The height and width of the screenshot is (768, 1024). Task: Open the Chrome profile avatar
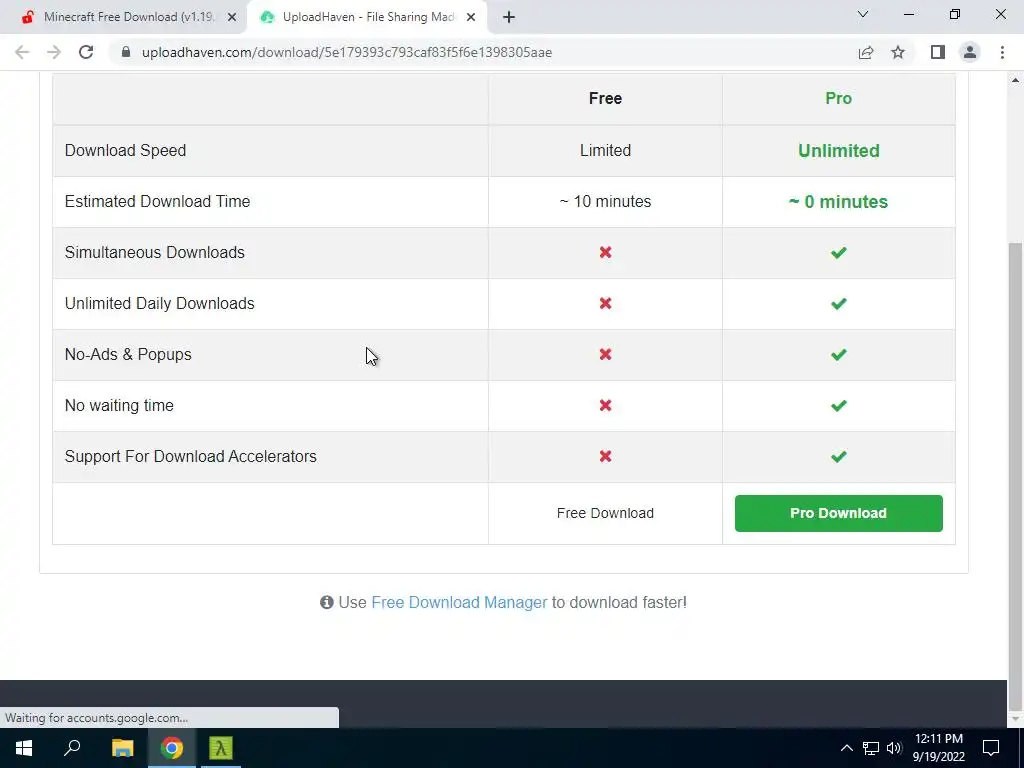pyautogui.click(x=970, y=52)
